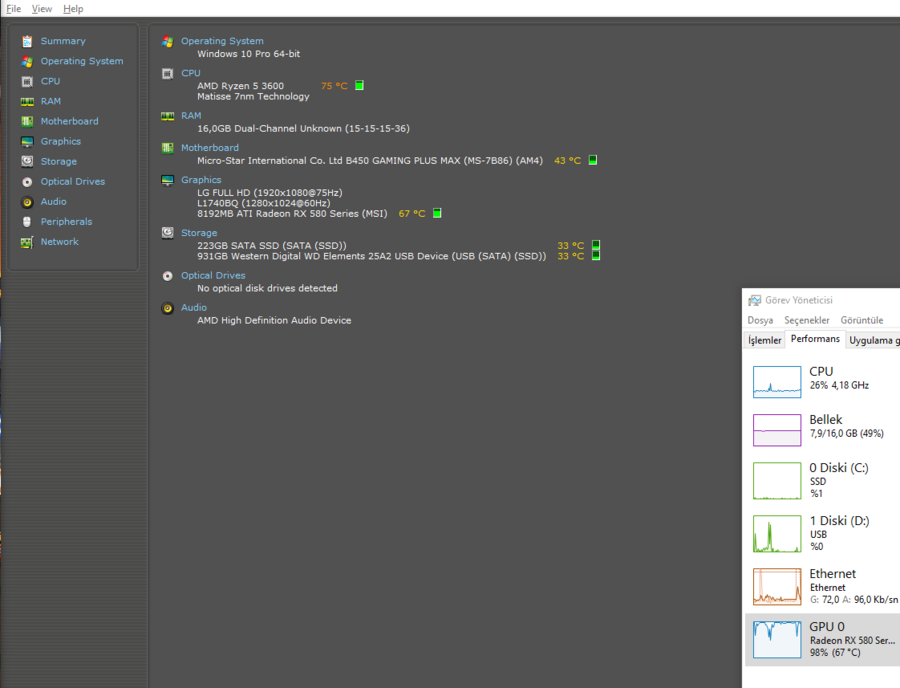This screenshot has height=688, width=900.
Task: Select the CPU usage graph thumbnail
Action: 777,382
